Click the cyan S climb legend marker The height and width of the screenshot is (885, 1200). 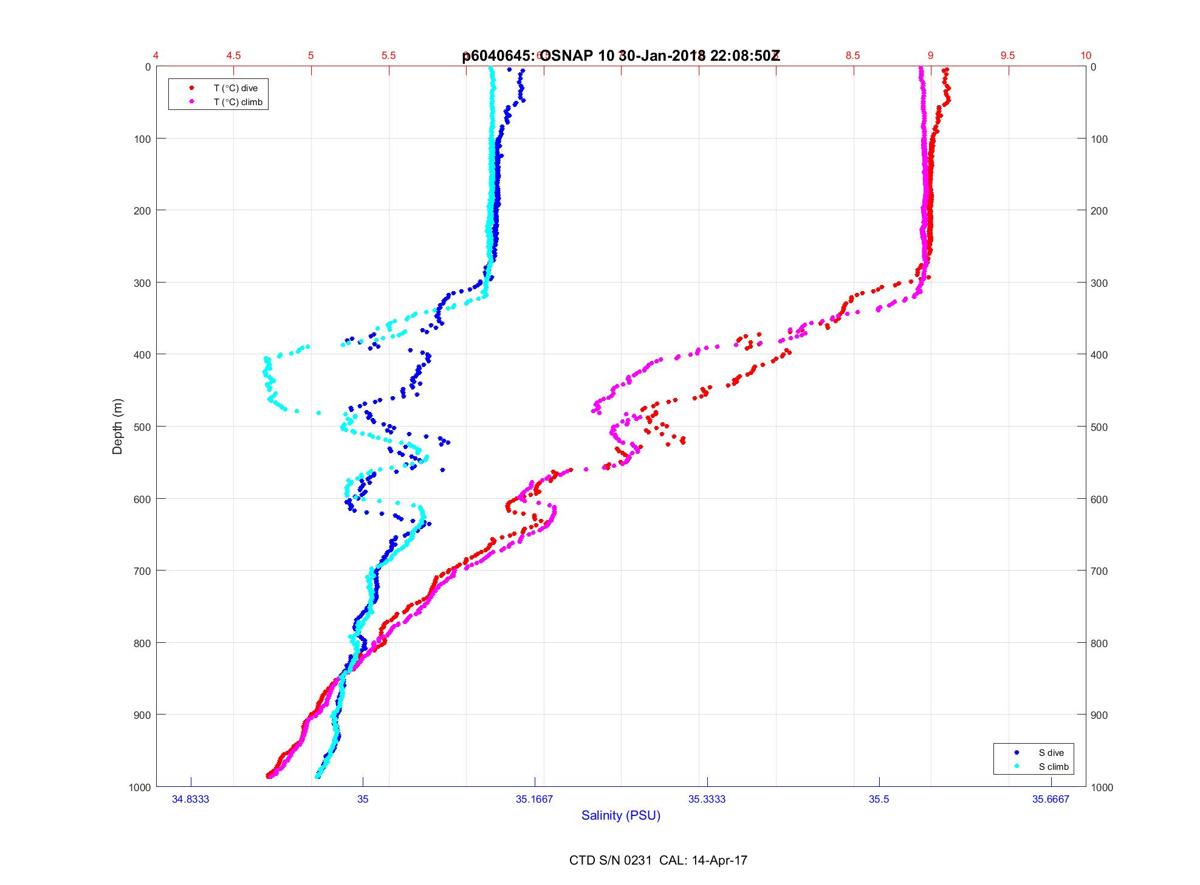(x=1016, y=766)
